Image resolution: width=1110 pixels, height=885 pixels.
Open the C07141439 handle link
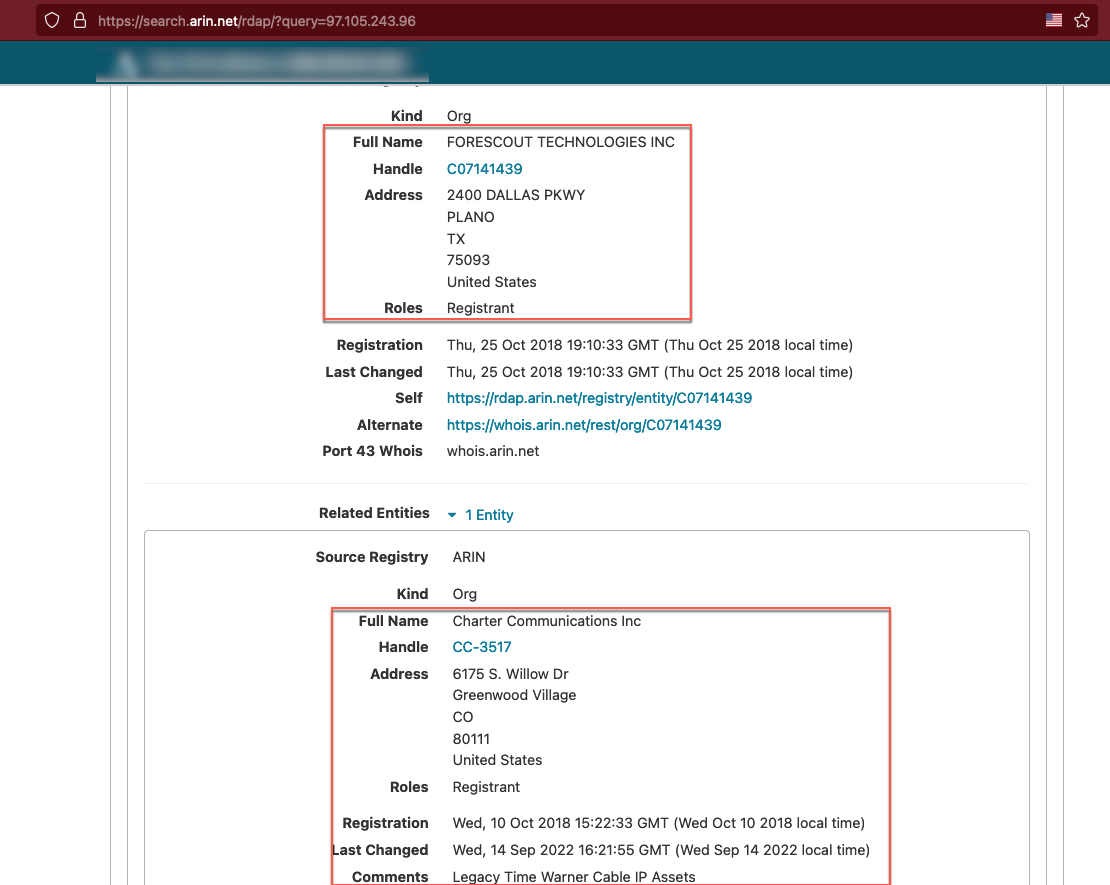coord(484,169)
